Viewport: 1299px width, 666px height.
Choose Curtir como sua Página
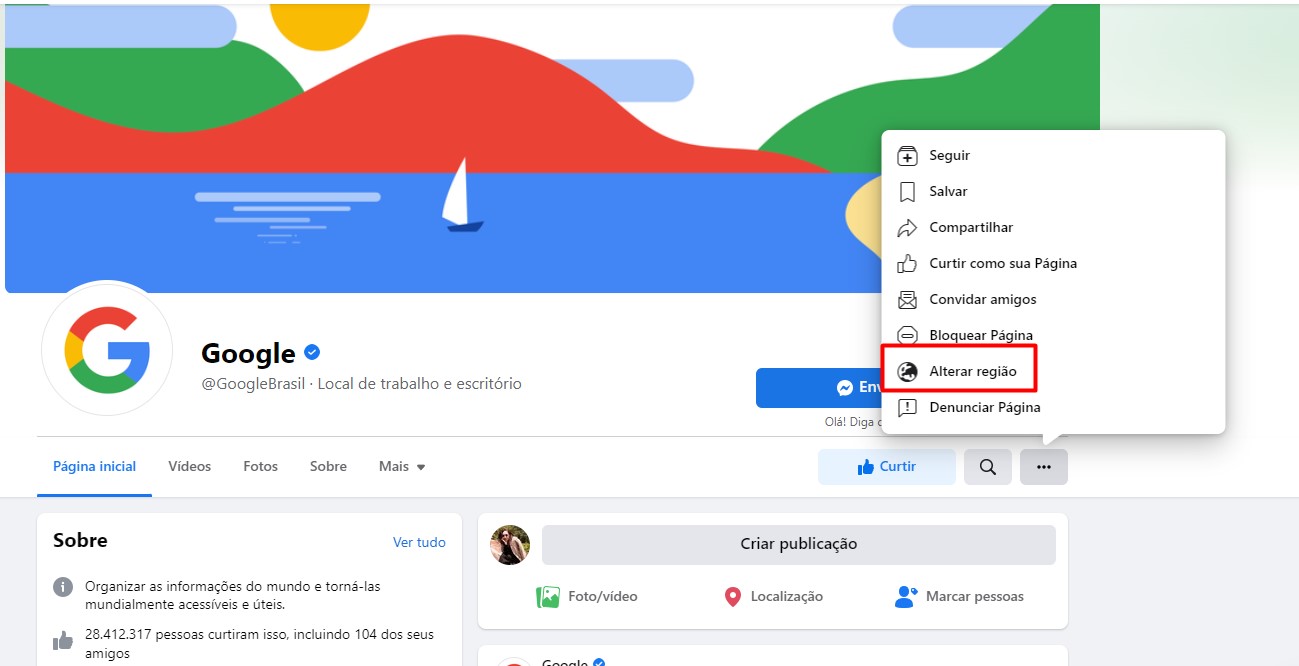pyautogui.click(x=1053, y=264)
